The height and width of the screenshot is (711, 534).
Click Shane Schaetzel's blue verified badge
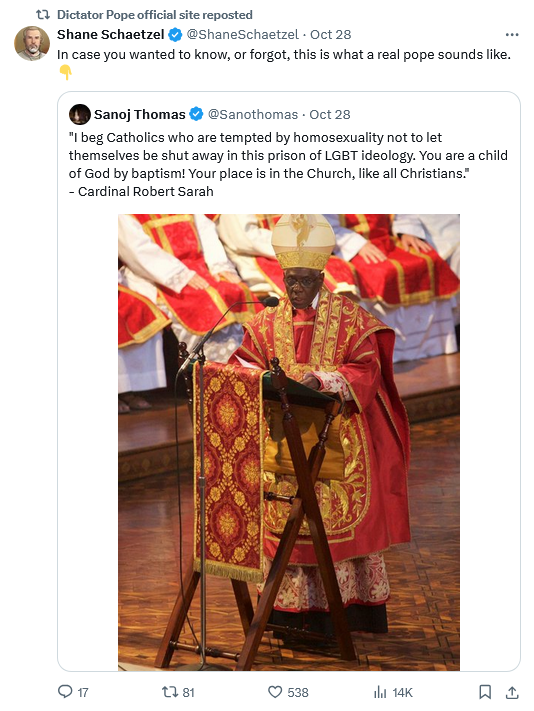click(x=175, y=34)
